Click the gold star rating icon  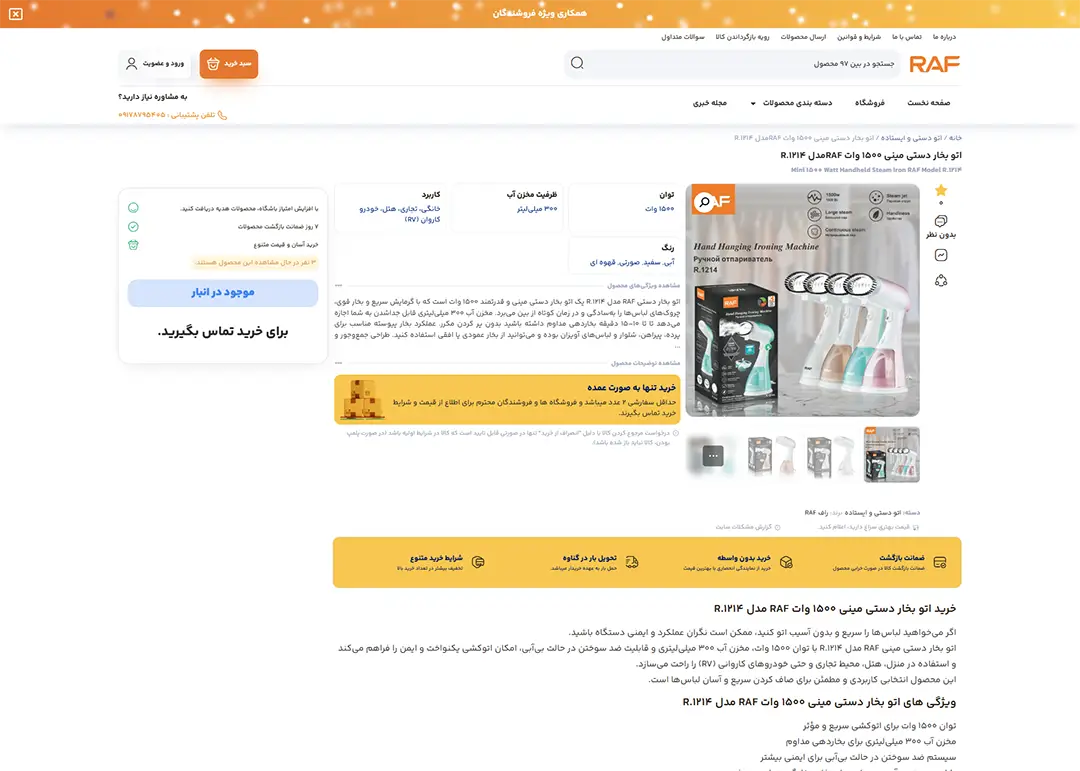click(940, 190)
